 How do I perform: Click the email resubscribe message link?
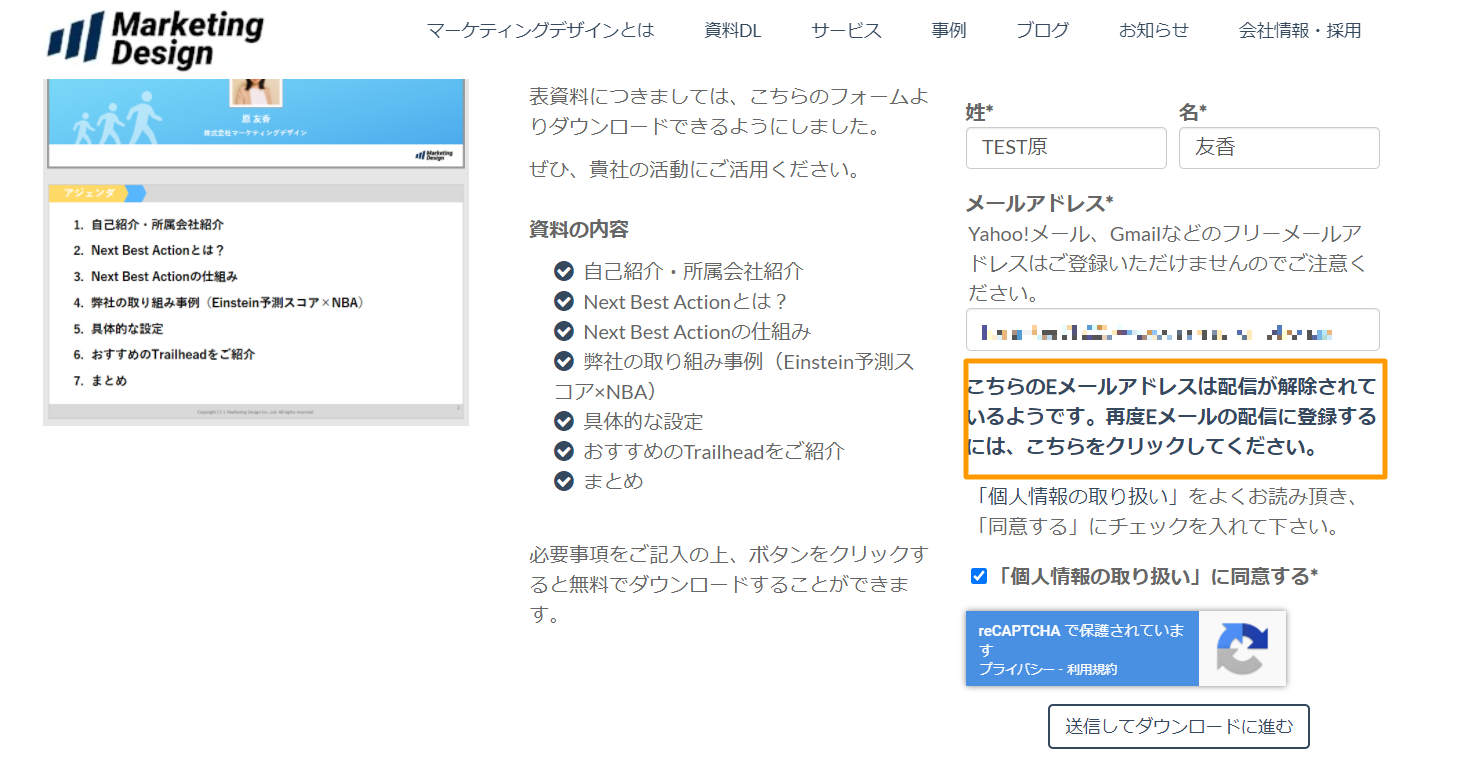point(1172,417)
